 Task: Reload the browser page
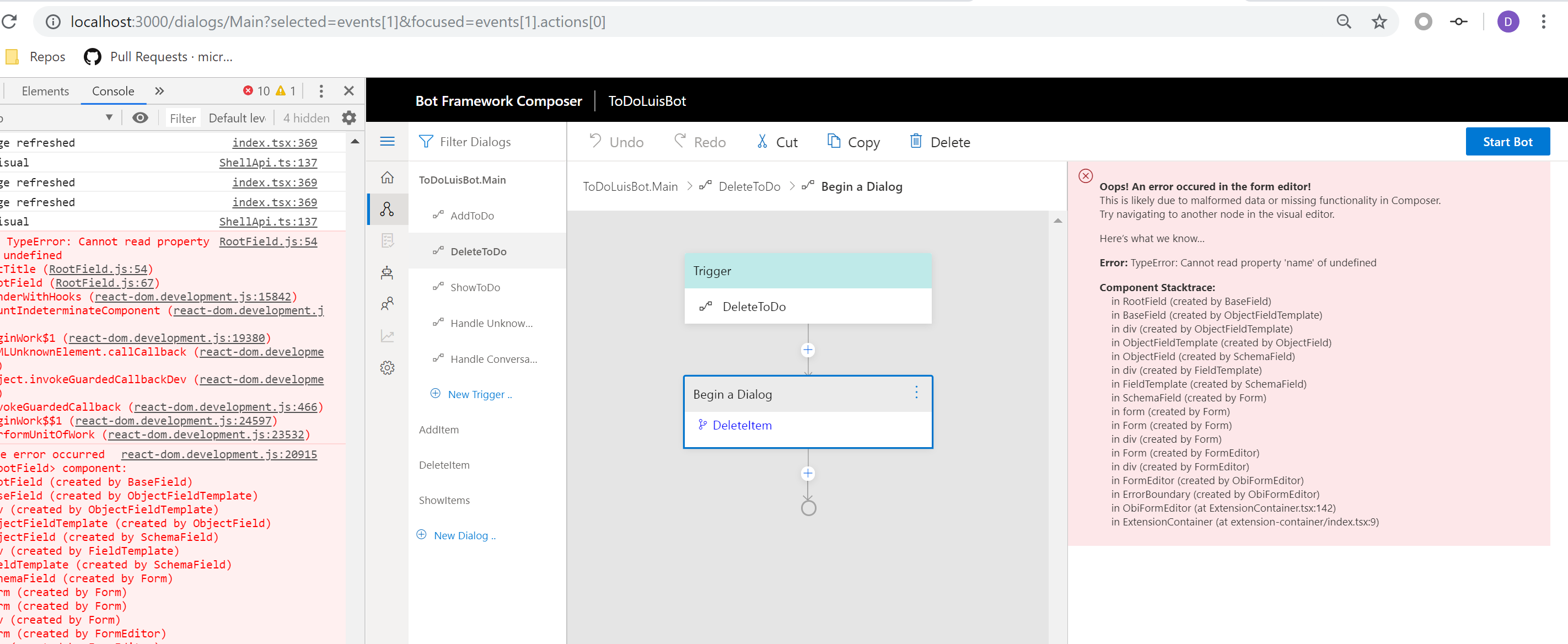pyautogui.click(x=8, y=22)
